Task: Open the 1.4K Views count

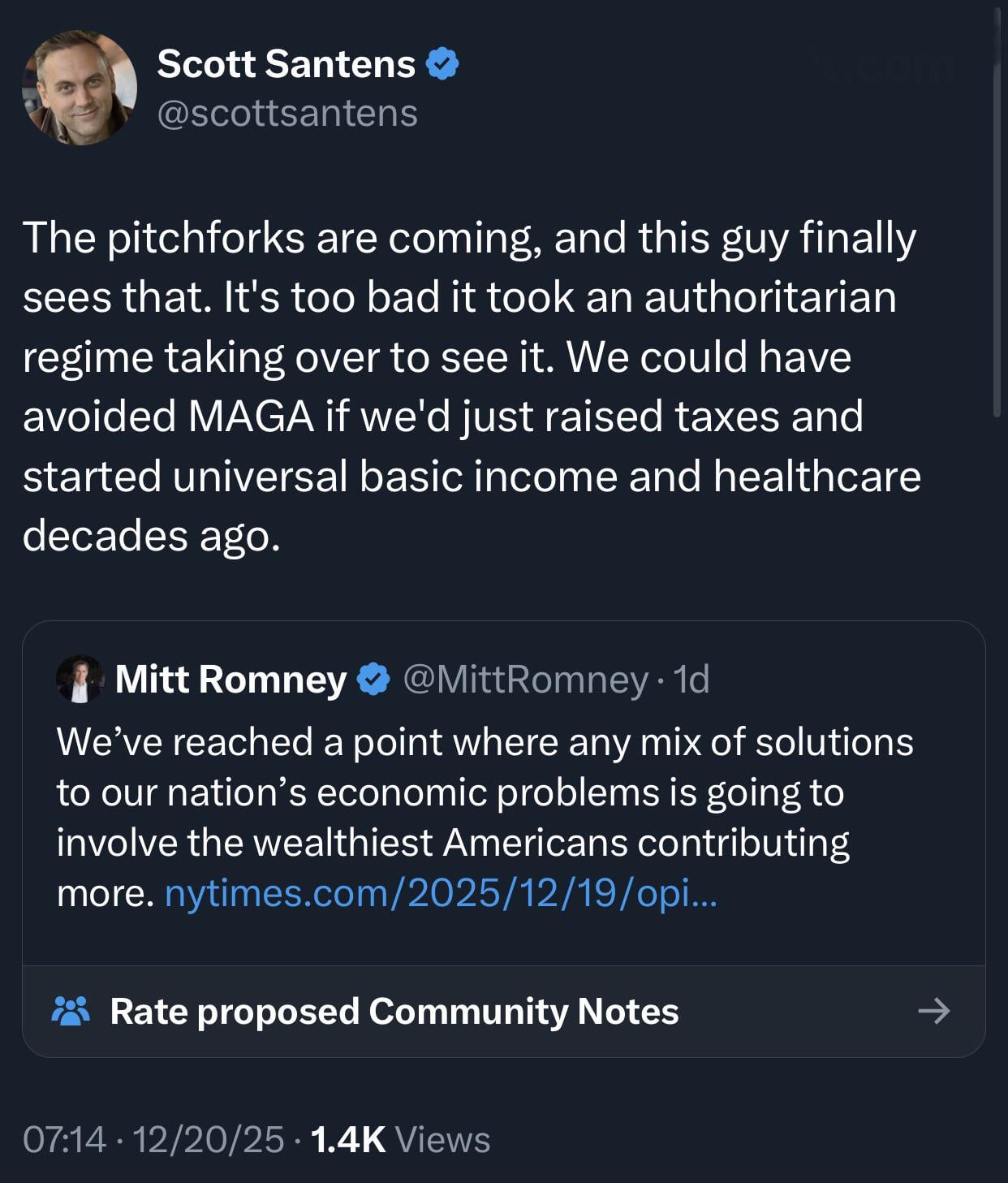Action: (x=400, y=1139)
